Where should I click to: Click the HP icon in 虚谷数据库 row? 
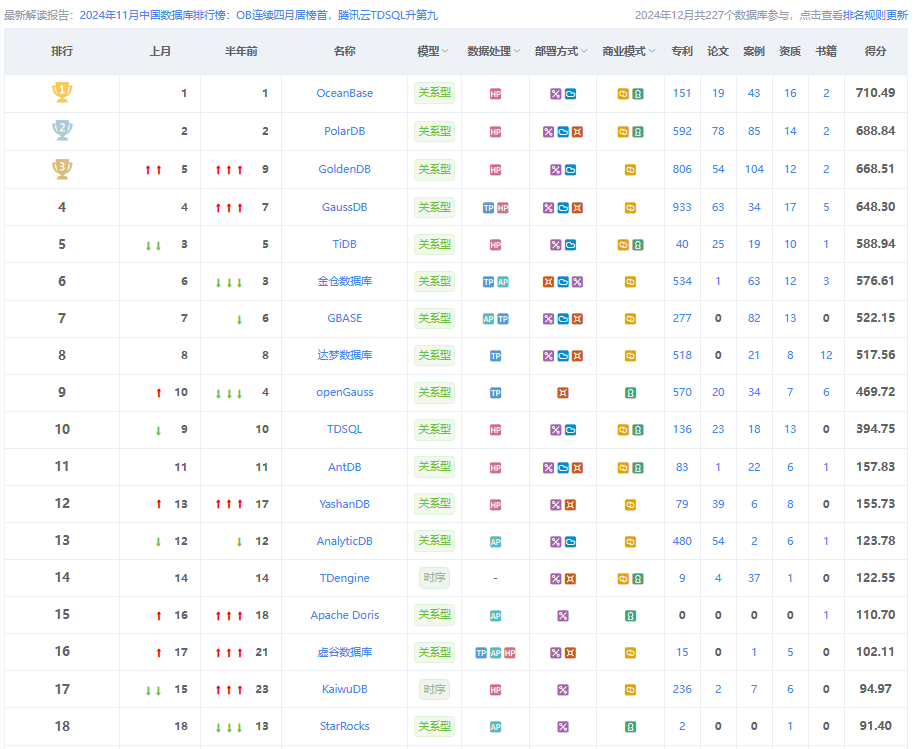510,653
